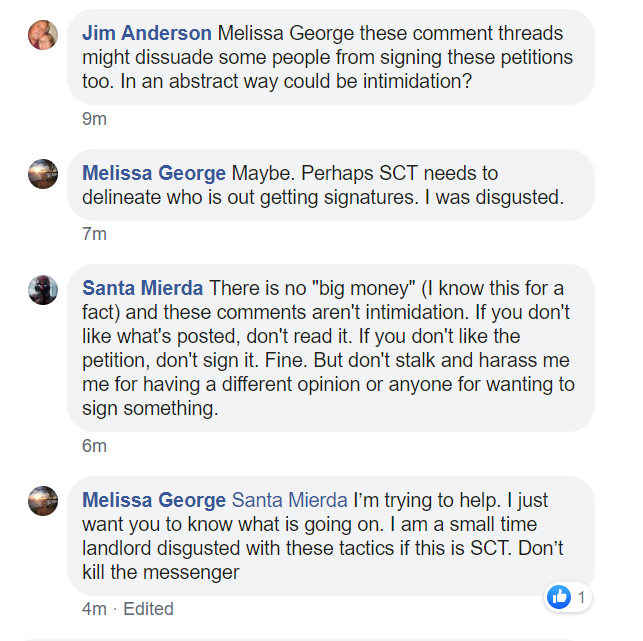Click the Santa Mierda author name on the 6m comment
The height and width of the screenshot is (641, 643).
tap(143, 289)
